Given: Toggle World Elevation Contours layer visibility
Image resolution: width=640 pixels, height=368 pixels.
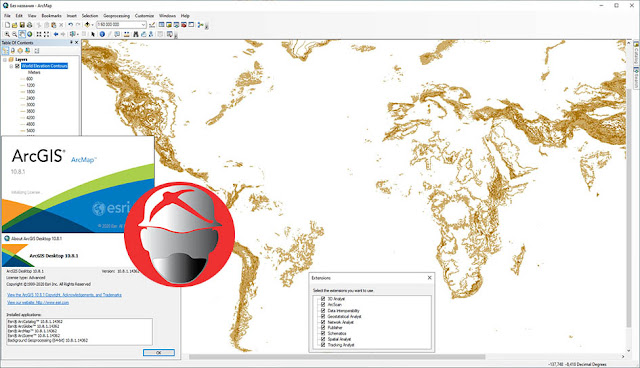Looking at the screenshot, I should 17,66.
